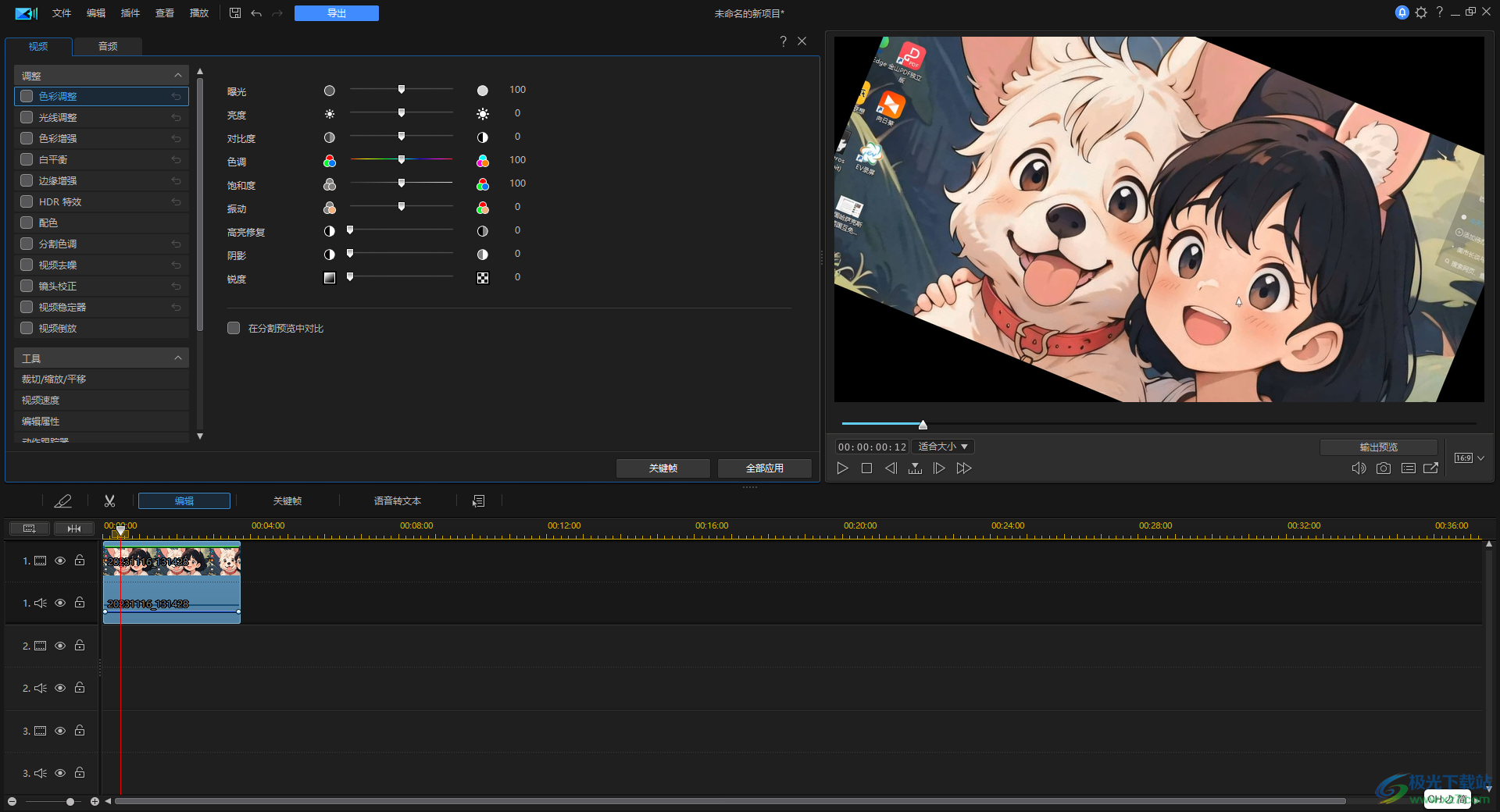
Task: Click the help question mark in panel
Action: [783, 41]
